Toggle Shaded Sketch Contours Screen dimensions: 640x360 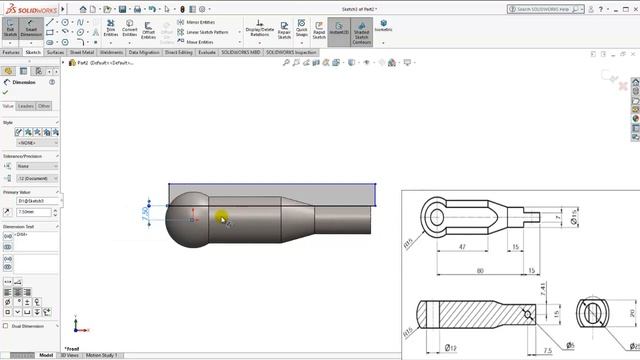(x=362, y=32)
